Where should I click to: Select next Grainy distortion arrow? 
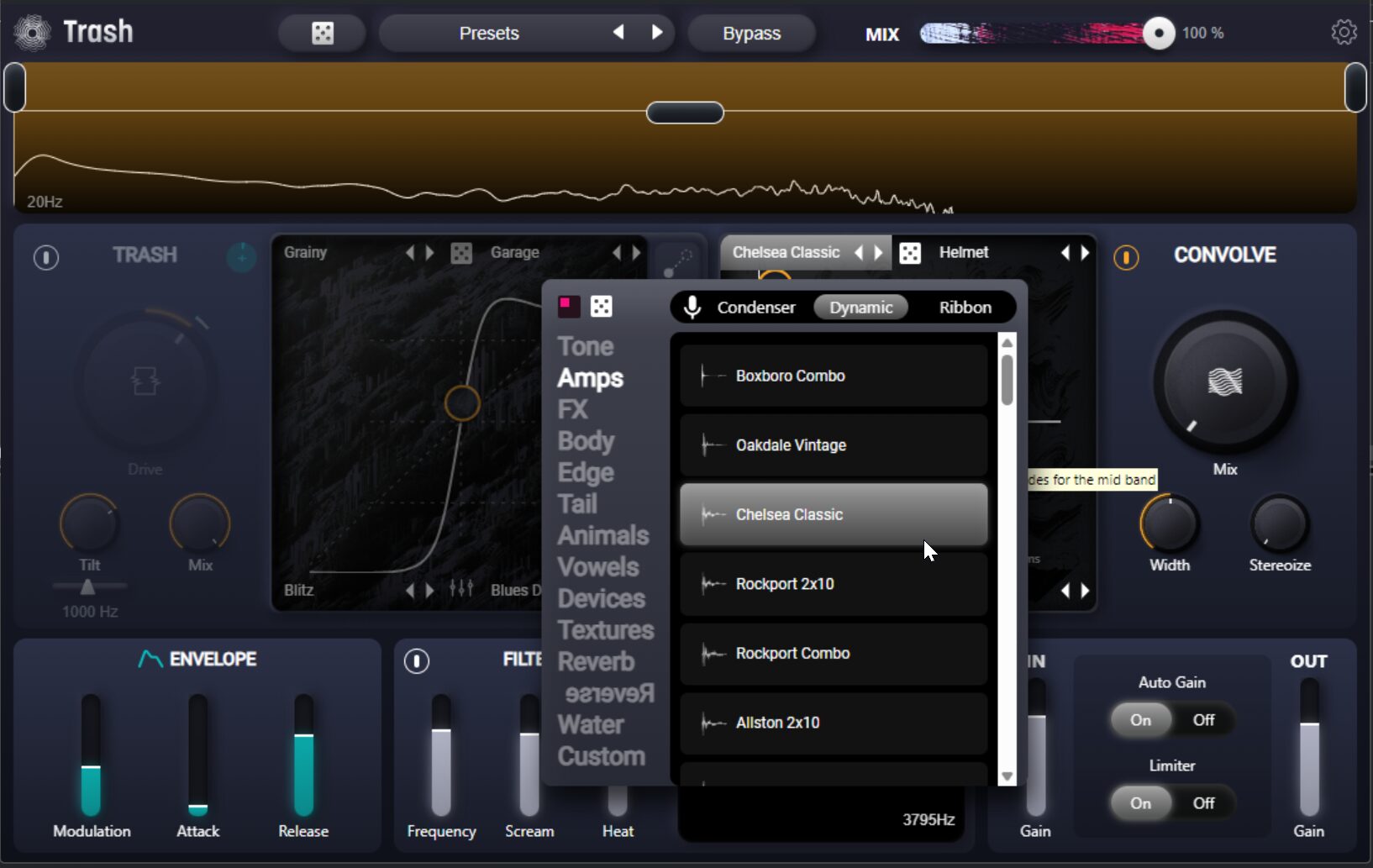coord(430,253)
